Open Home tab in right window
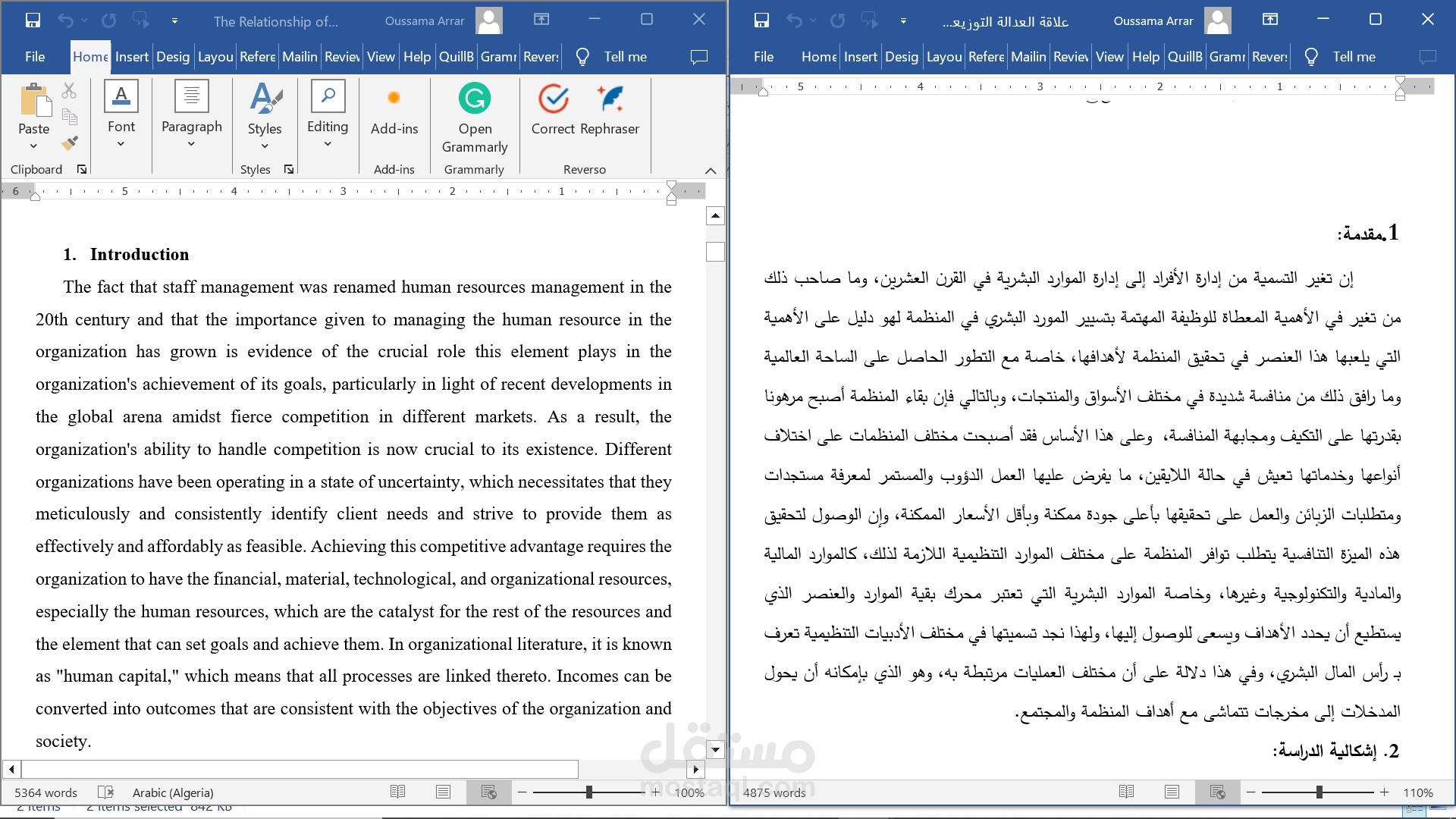 (819, 57)
